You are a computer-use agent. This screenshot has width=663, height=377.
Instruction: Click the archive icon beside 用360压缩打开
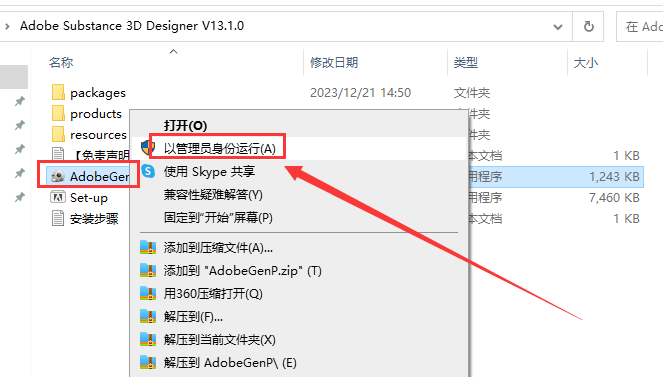tap(148, 293)
